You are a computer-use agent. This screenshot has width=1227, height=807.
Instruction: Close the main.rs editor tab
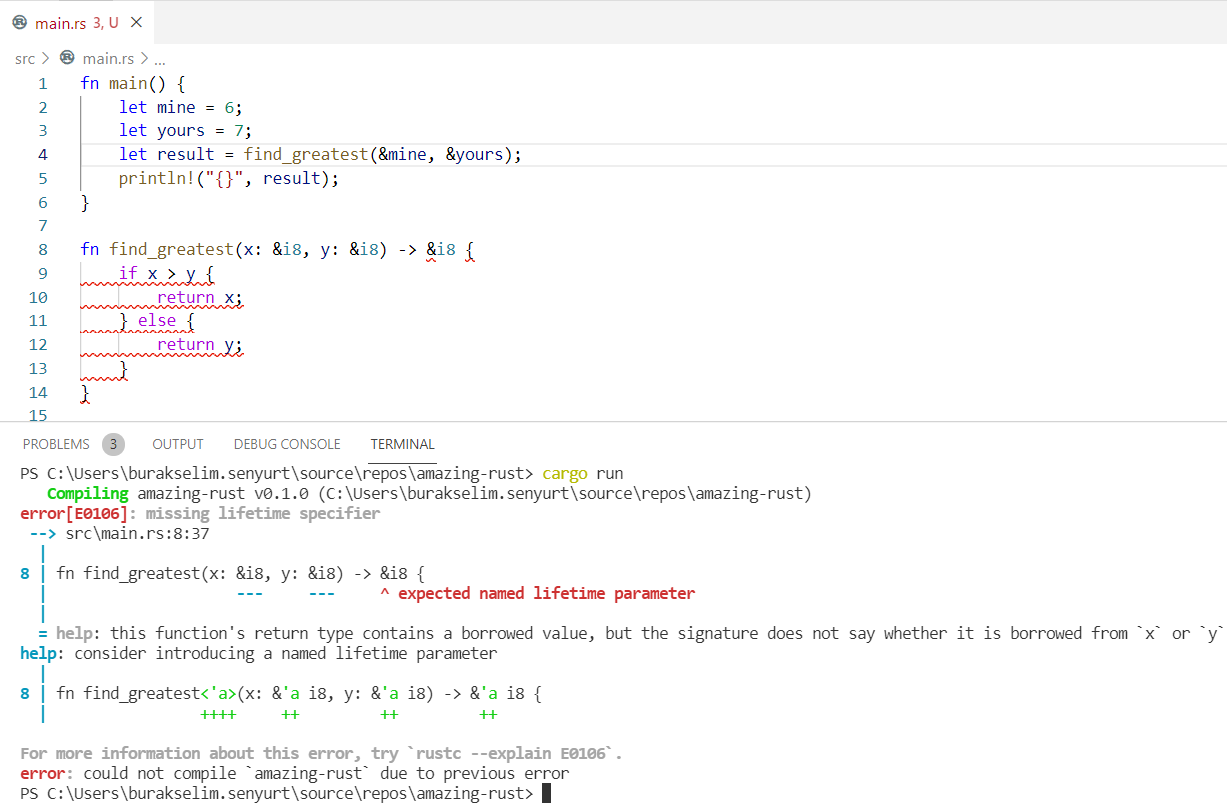point(137,23)
